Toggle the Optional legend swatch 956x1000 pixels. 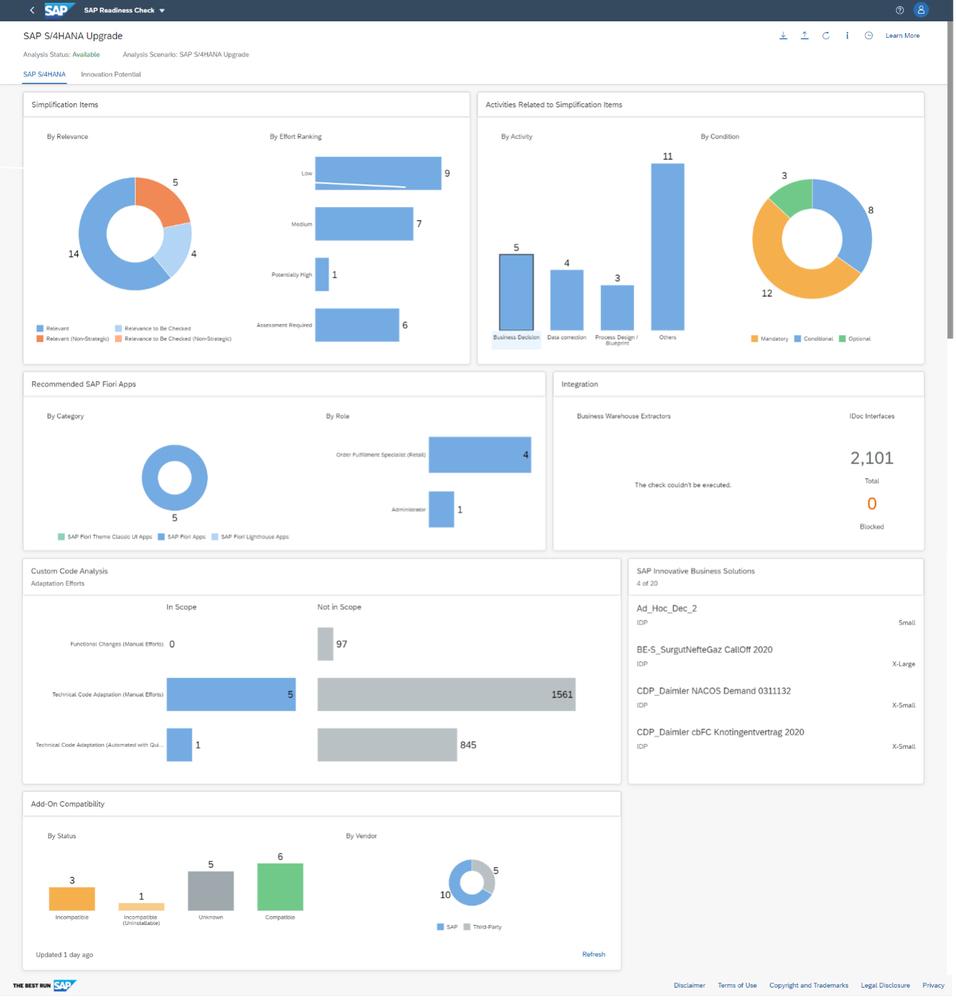[842, 339]
